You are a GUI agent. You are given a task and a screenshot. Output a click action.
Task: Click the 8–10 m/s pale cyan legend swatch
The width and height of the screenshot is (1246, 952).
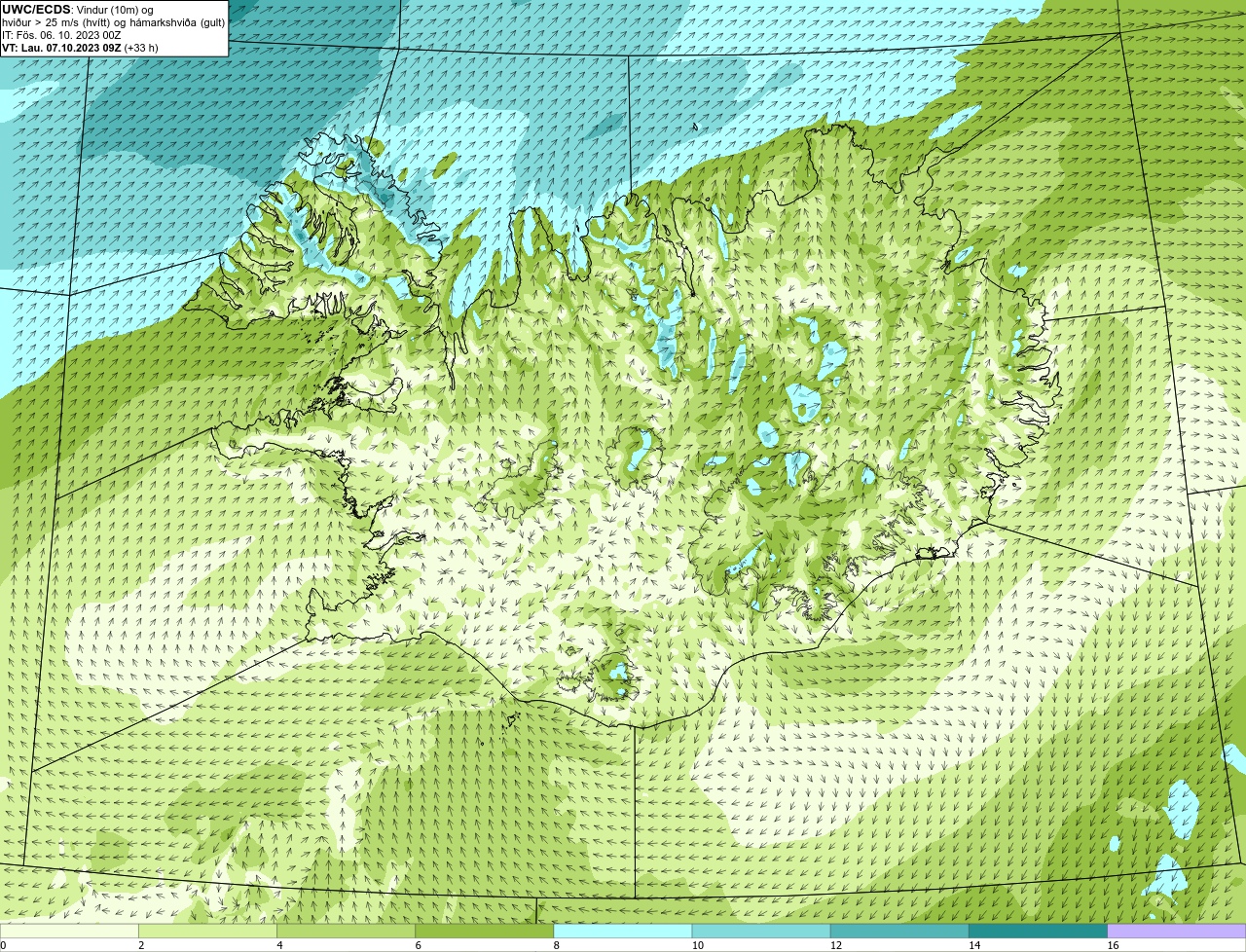coord(623,932)
